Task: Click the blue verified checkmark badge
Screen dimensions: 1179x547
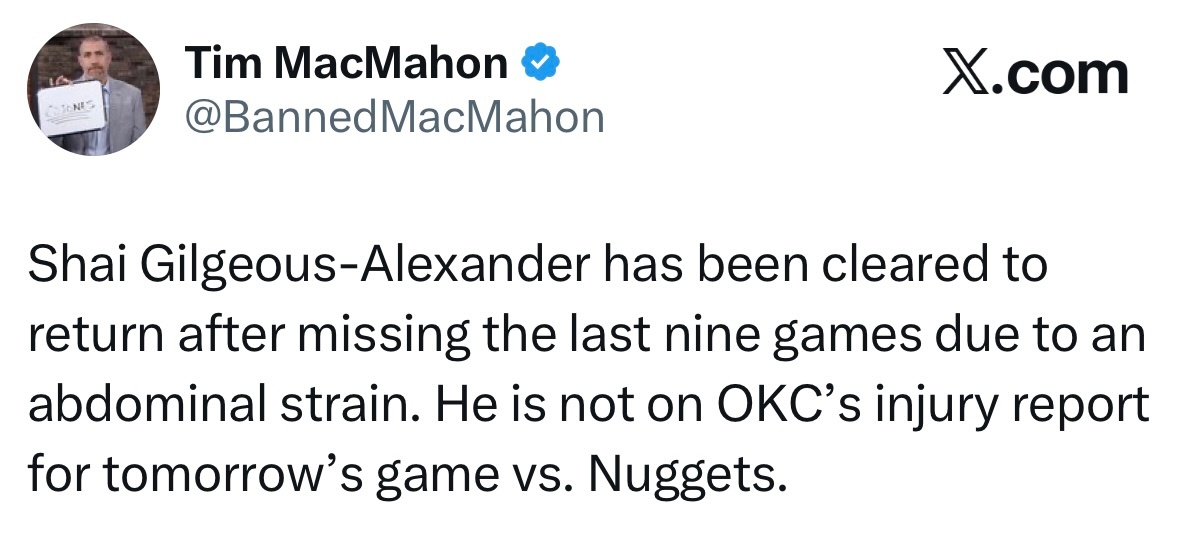Action: (x=541, y=62)
